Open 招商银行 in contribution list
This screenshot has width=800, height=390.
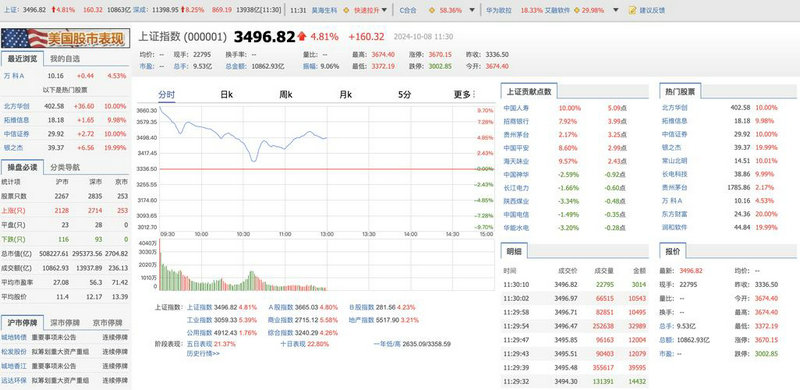point(516,121)
